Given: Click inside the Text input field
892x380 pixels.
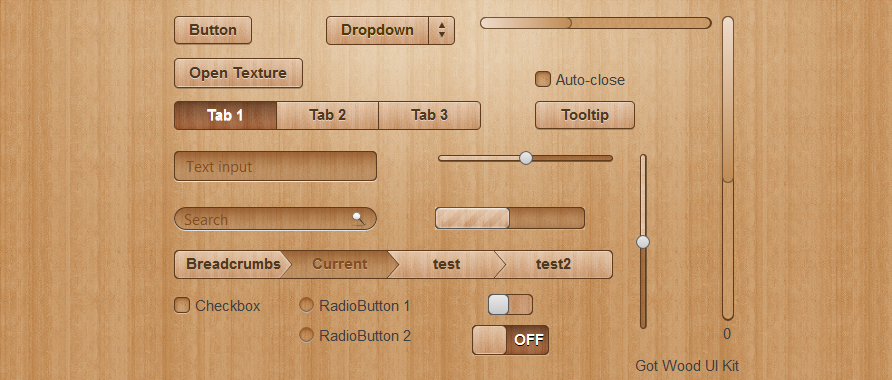Looking at the screenshot, I should tap(275, 166).
